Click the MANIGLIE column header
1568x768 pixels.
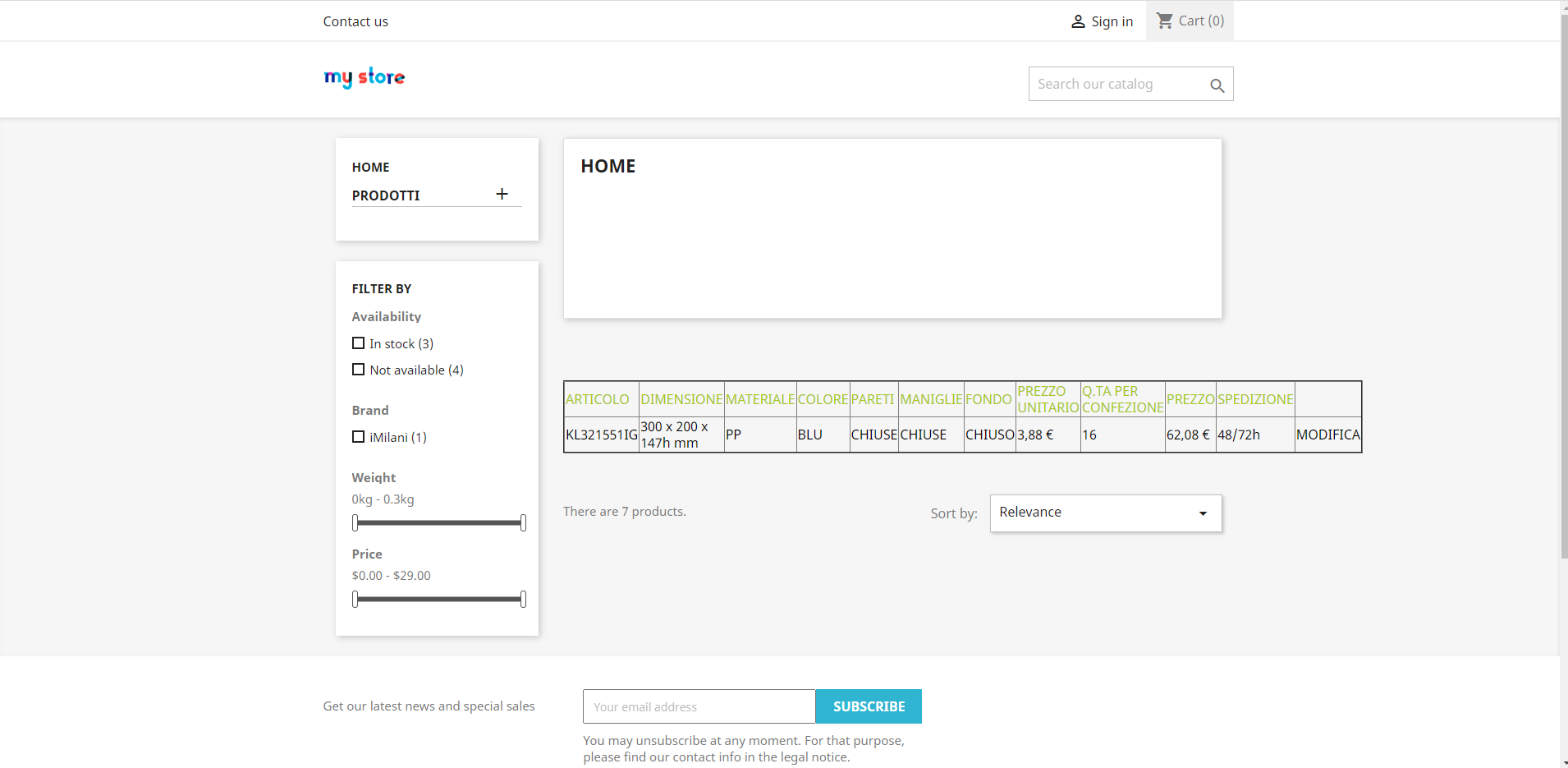coord(931,399)
